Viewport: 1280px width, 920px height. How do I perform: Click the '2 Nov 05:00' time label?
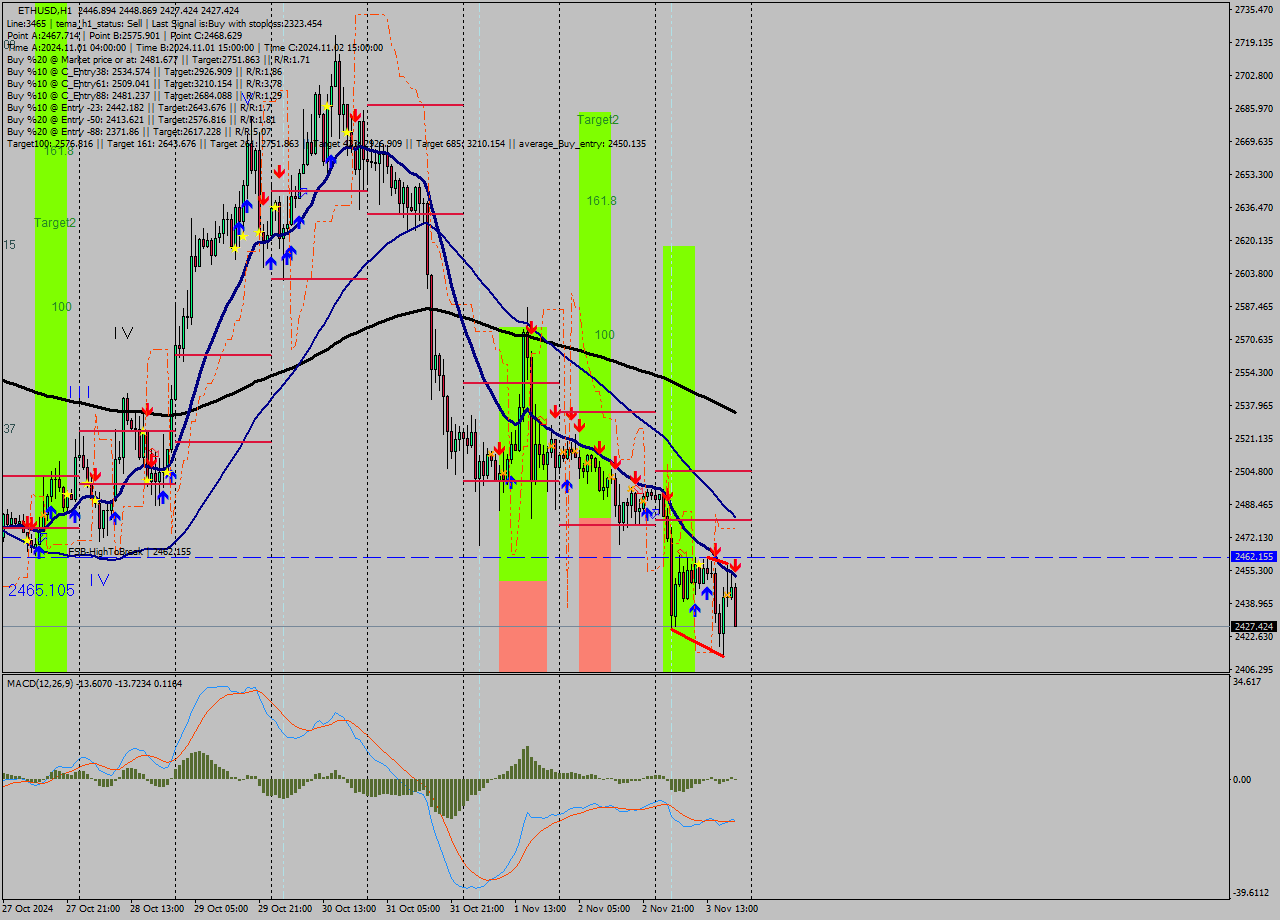point(604,909)
